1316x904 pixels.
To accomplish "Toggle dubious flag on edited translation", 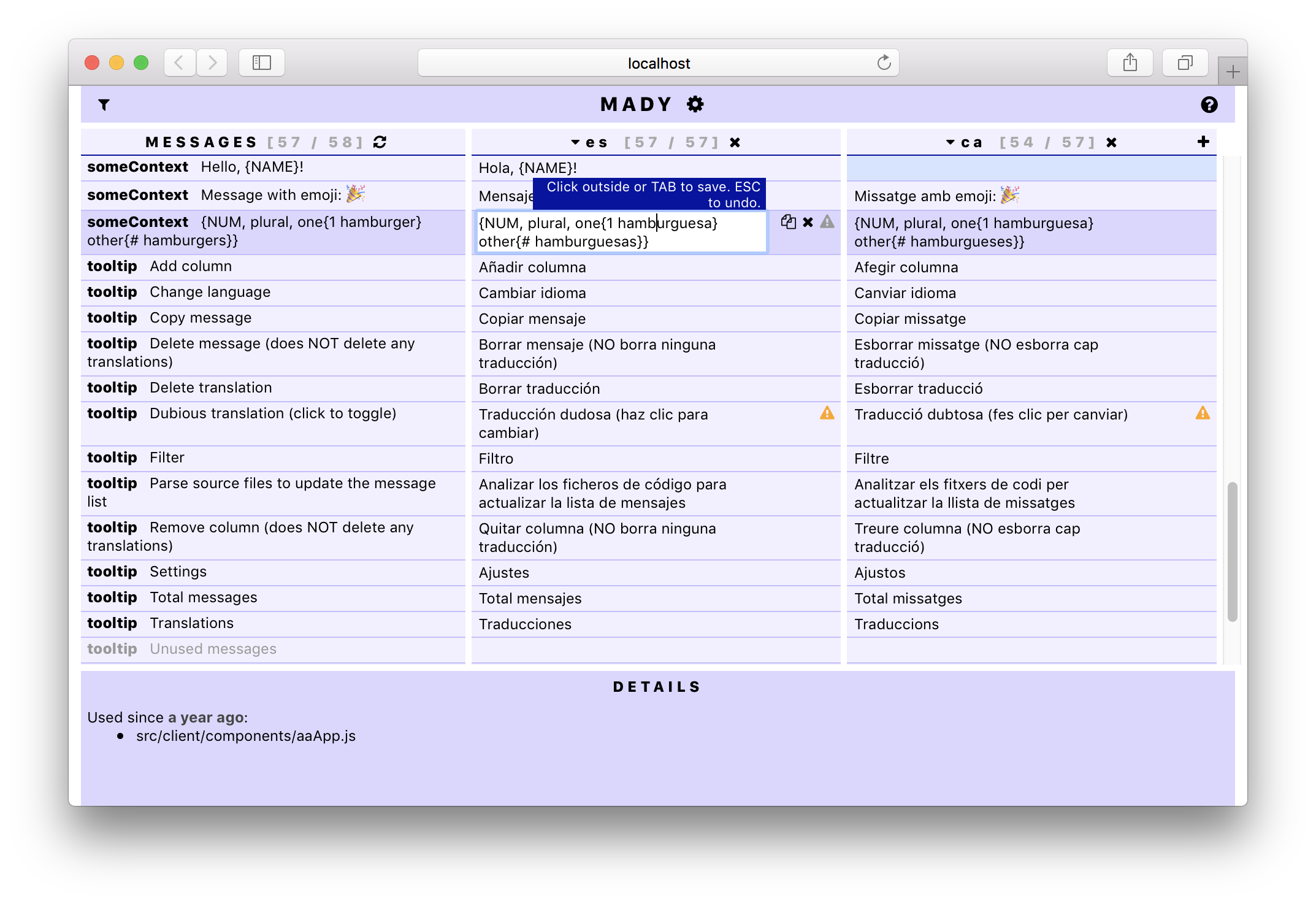I will [x=827, y=222].
